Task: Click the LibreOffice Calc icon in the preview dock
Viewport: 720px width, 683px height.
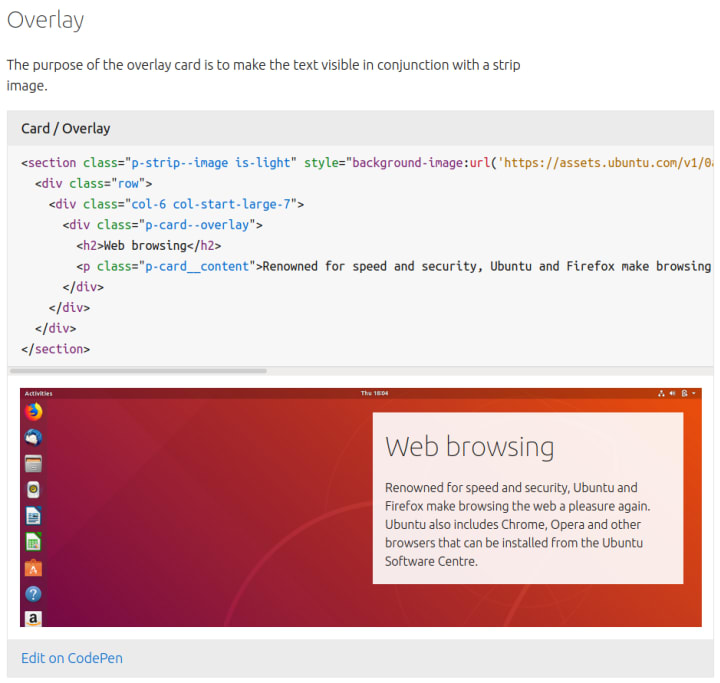Action: tap(33, 542)
